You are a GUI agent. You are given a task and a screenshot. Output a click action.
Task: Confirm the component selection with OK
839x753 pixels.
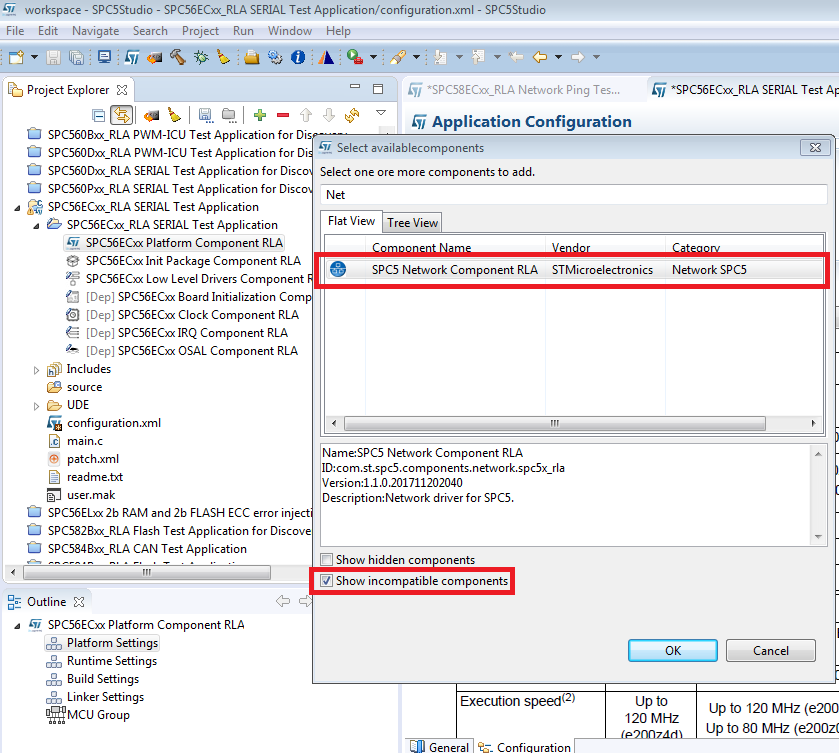[x=673, y=650]
